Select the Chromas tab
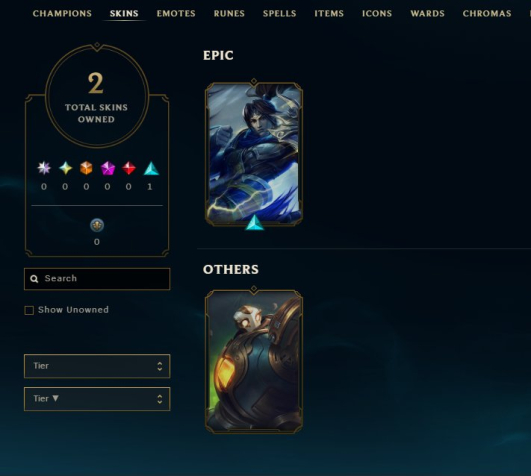Viewport: 531px width, 476px height. [487, 14]
